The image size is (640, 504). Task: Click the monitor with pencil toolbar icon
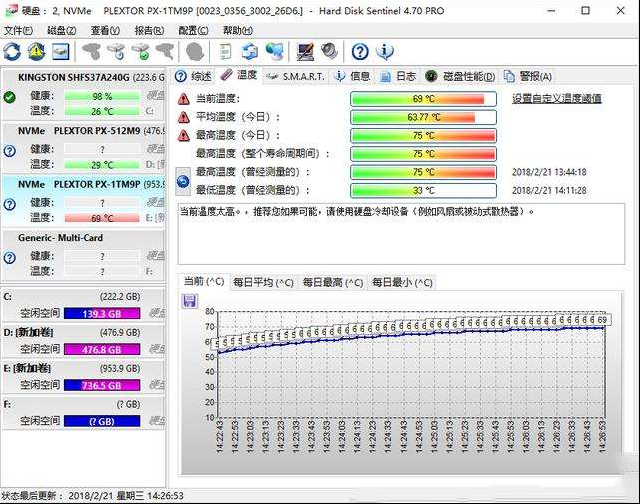click(305, 52)
